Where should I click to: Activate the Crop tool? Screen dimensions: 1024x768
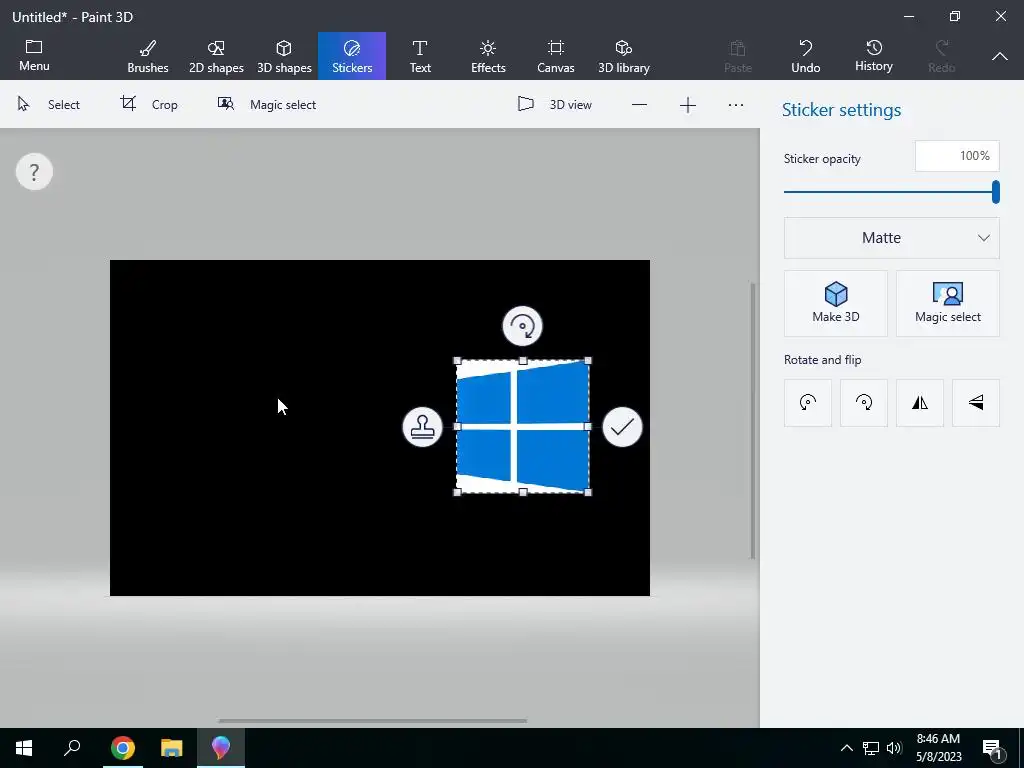tap(149, 104)
